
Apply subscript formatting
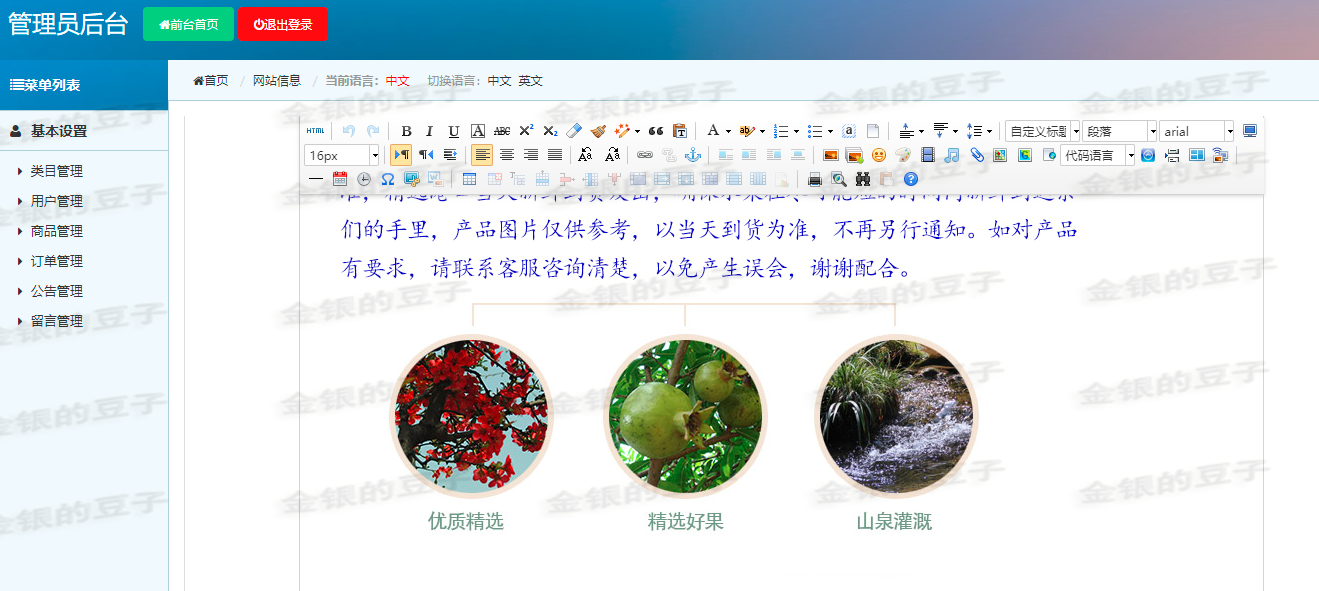(550, 131)
